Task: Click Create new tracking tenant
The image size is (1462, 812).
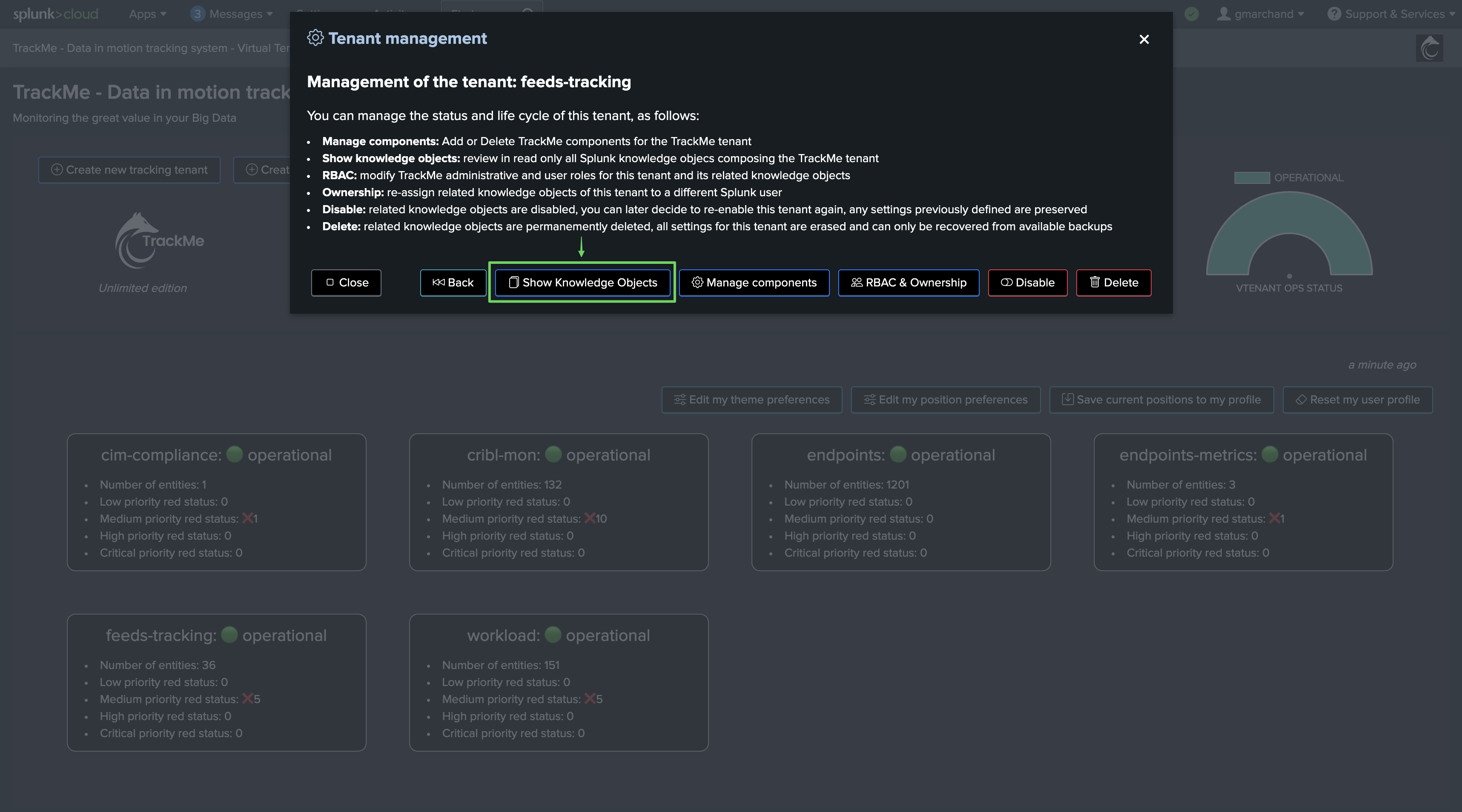Action: (x=129, y=170)
